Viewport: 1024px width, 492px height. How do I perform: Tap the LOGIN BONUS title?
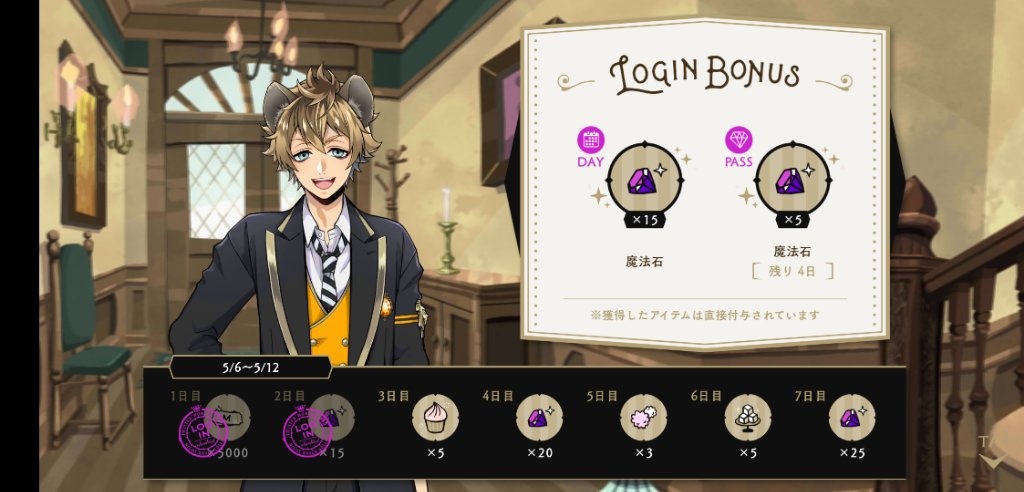point(705,75)
